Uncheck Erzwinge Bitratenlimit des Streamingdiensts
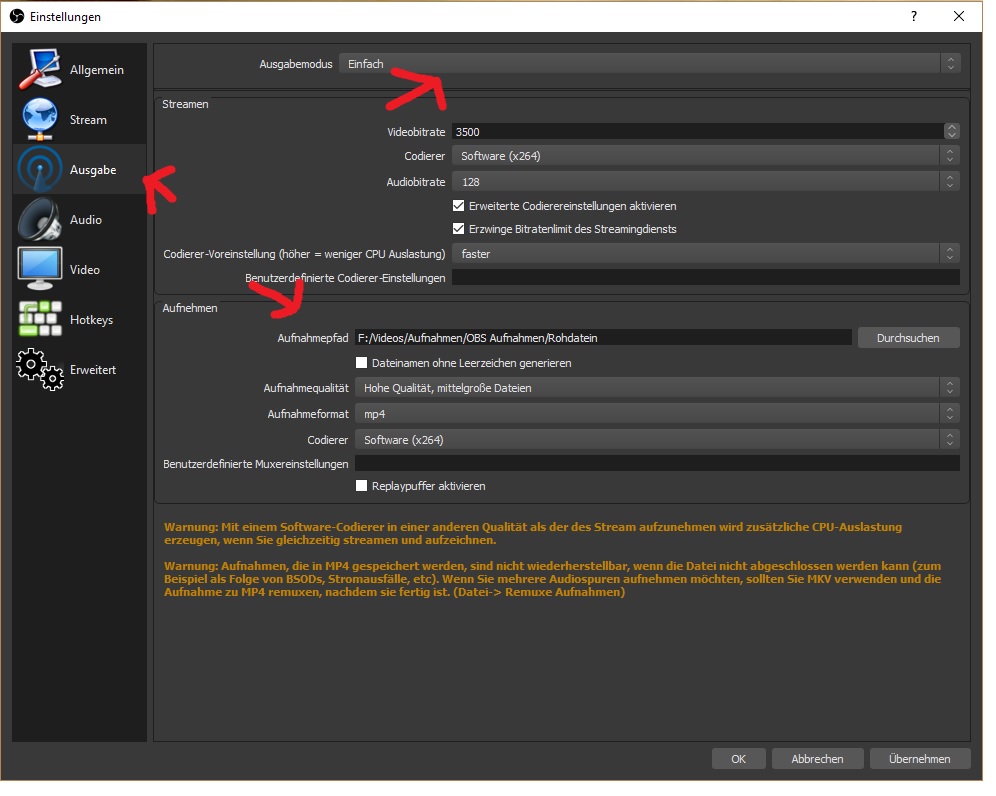This screenshot has width=996, height=796. pos(459,229)
